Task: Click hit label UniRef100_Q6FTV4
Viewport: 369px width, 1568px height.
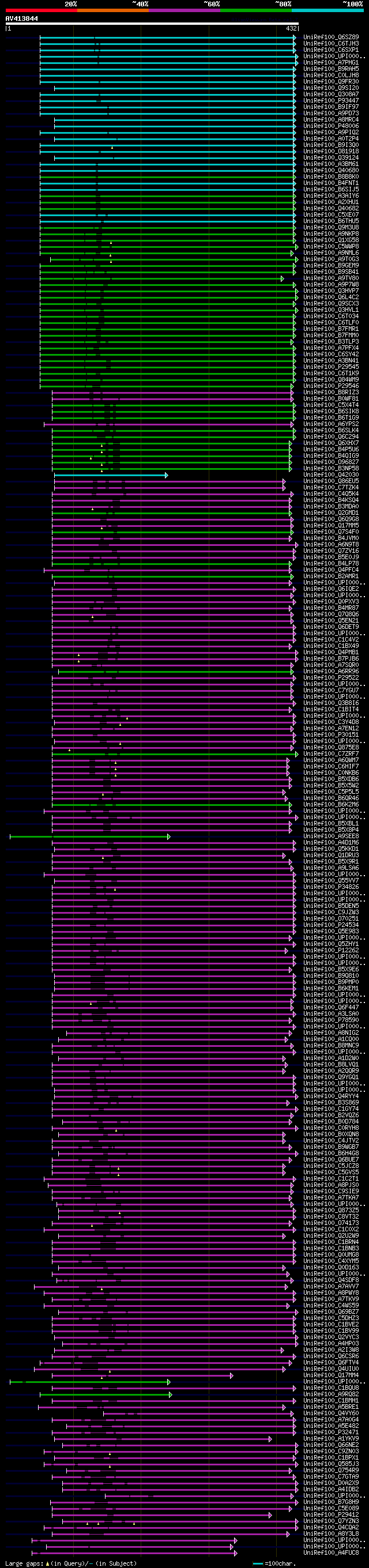Action: [x=332, y=1362]
